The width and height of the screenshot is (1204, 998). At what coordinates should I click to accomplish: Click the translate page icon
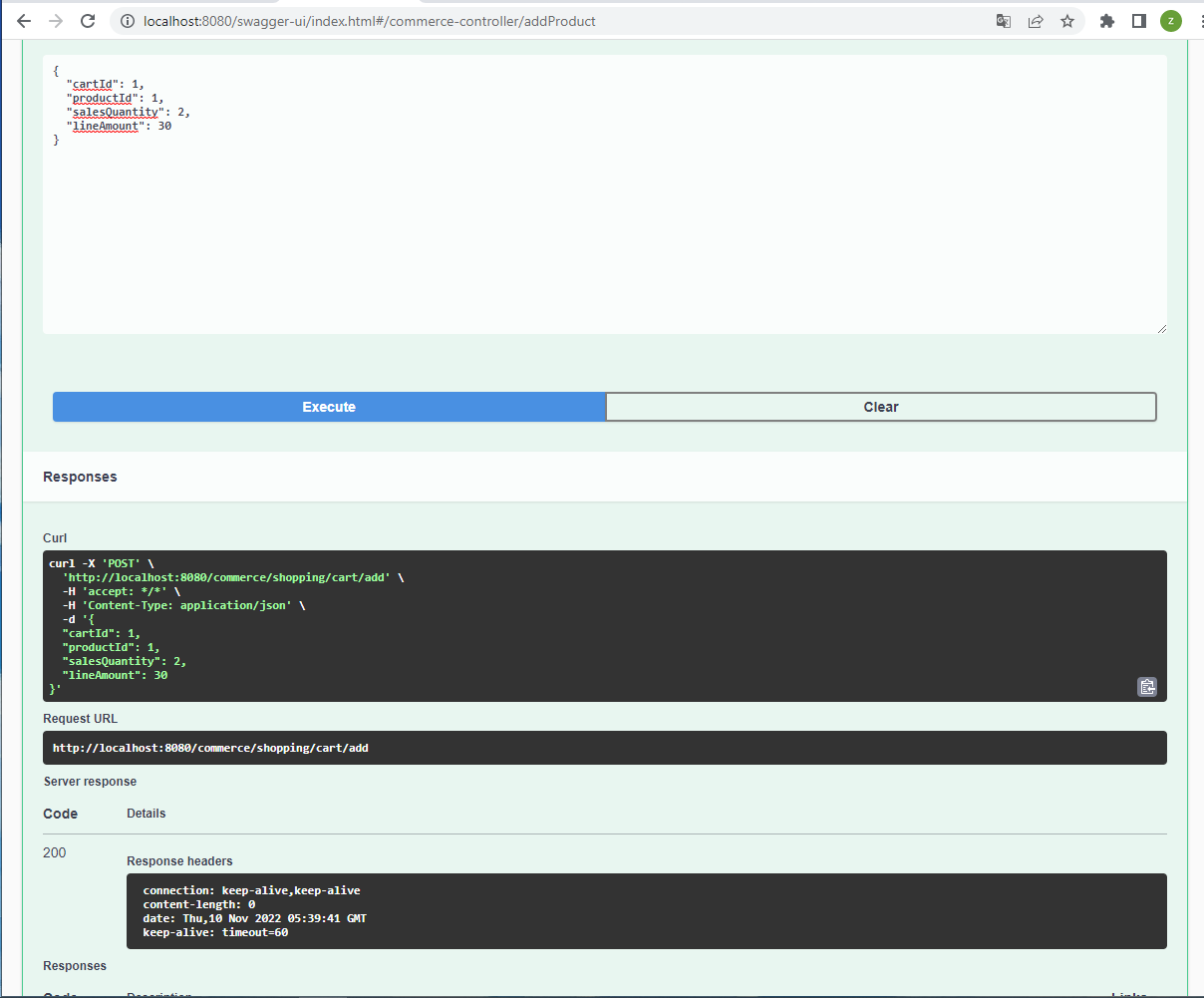1004,21
